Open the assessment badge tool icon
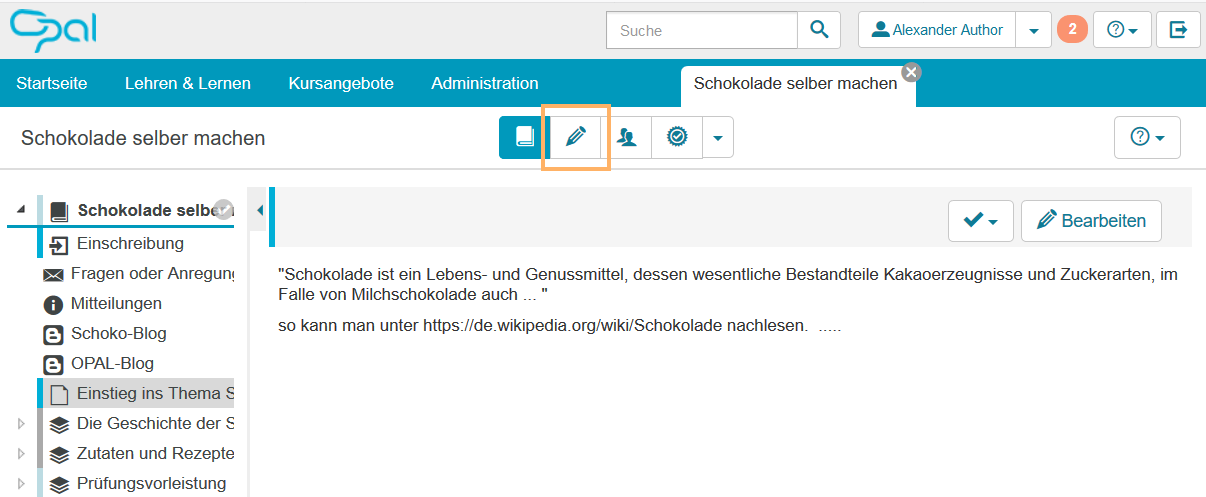 (677, 137)
